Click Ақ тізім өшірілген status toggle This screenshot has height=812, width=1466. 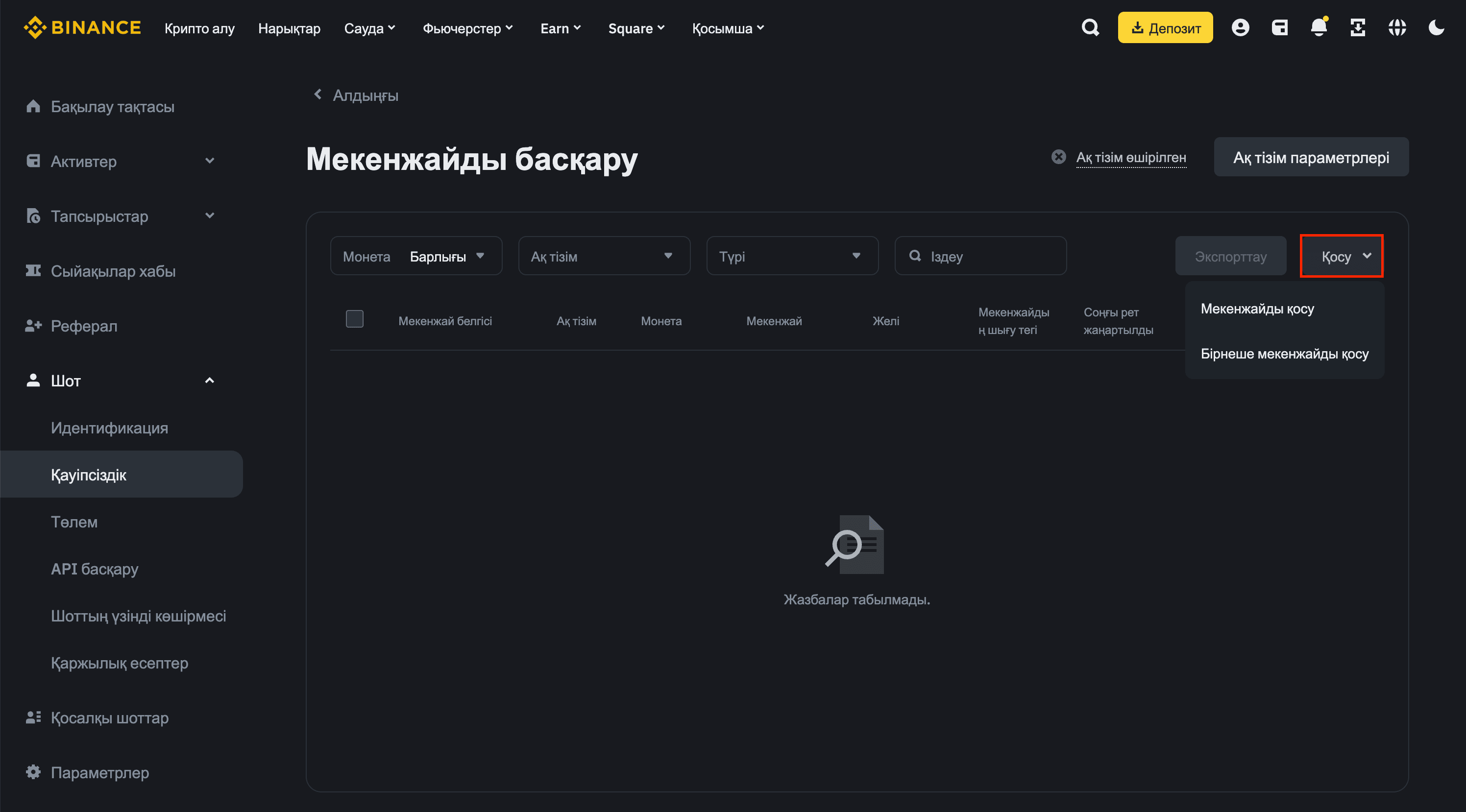point(1130,158)
